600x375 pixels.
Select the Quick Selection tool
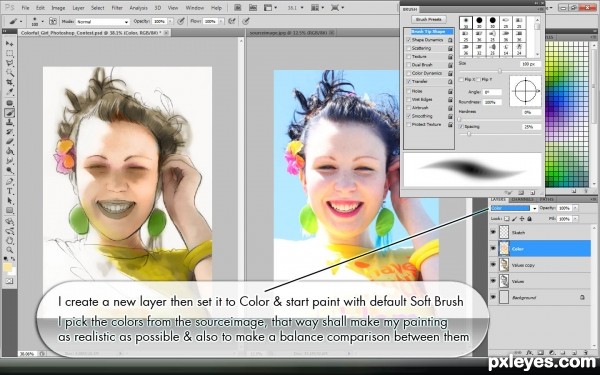pyautogui.click(x=10, y=72)
